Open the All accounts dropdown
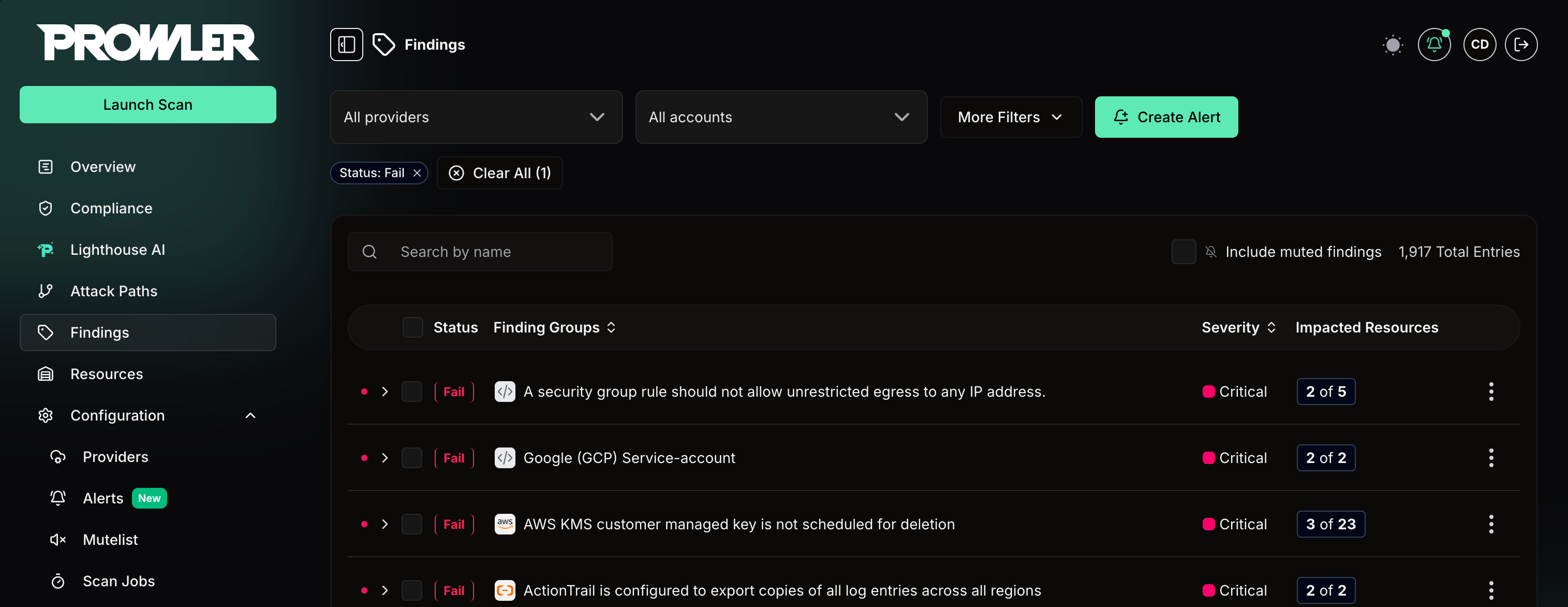This screenshot has height=607, width=1568. pyautogui.click(x=781, y=117)
